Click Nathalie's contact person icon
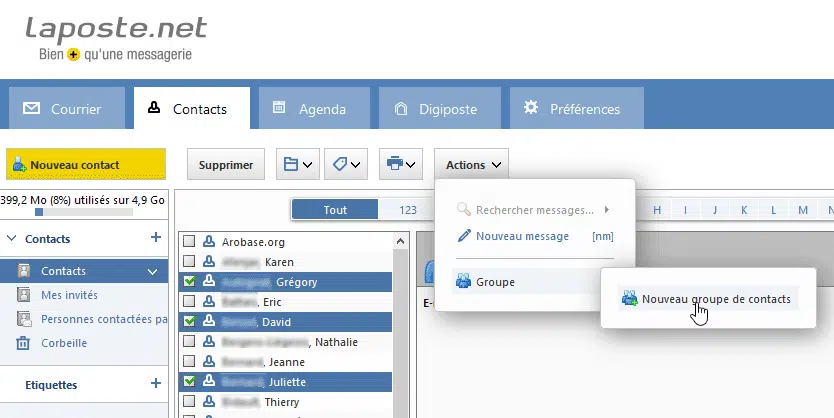The height and width of the screenshot is (418, 834). pyautogui.click(x=208, y=341)
